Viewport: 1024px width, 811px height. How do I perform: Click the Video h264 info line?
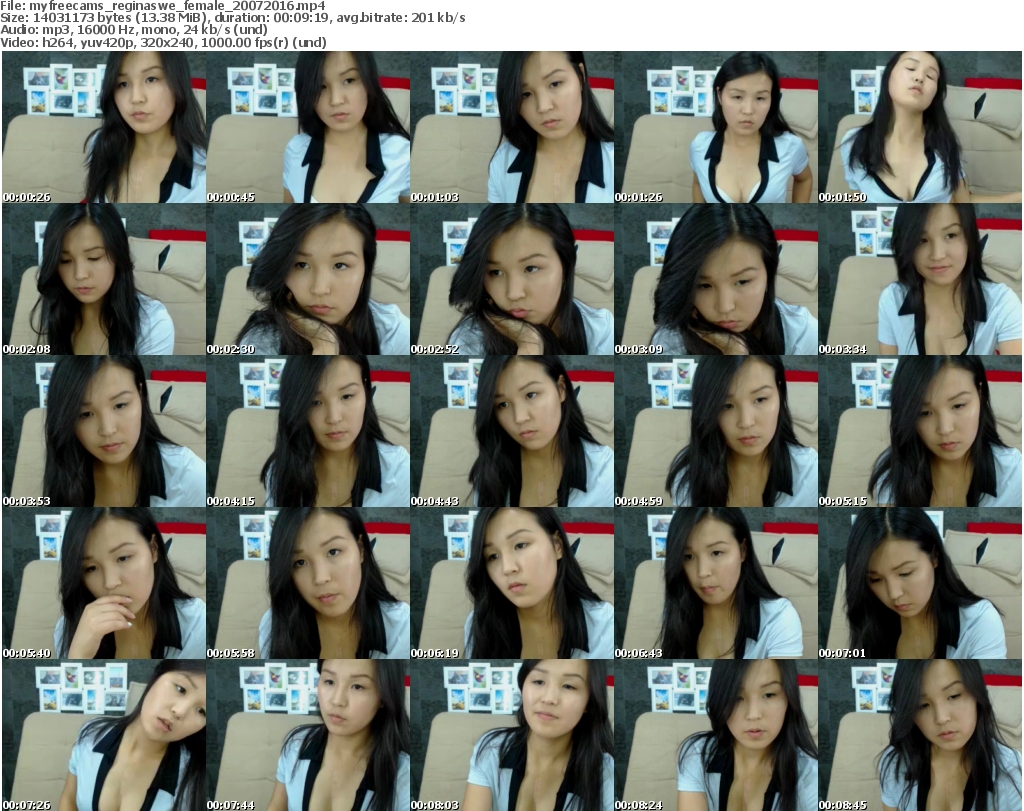click(x=163, y=42)
